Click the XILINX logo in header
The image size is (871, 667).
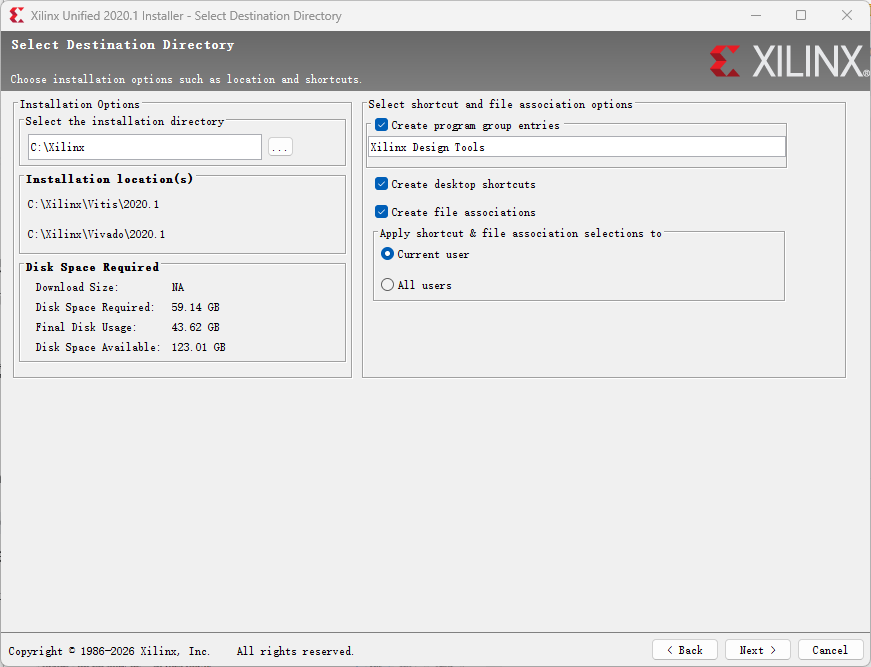tap(789, 61)
